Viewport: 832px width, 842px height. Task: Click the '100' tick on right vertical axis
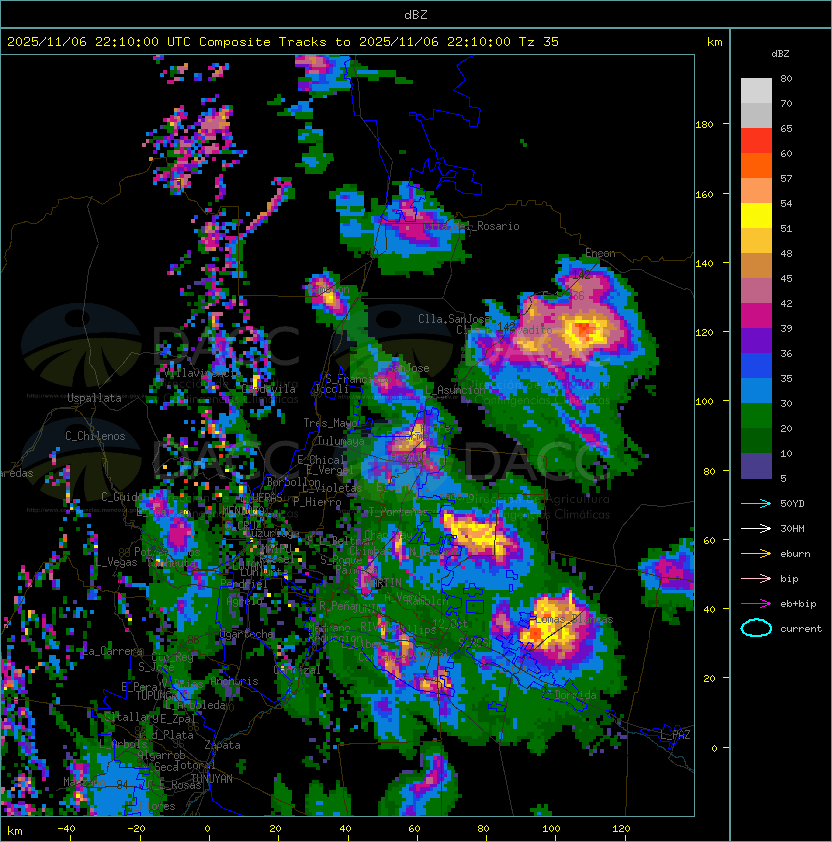(704, 401)
